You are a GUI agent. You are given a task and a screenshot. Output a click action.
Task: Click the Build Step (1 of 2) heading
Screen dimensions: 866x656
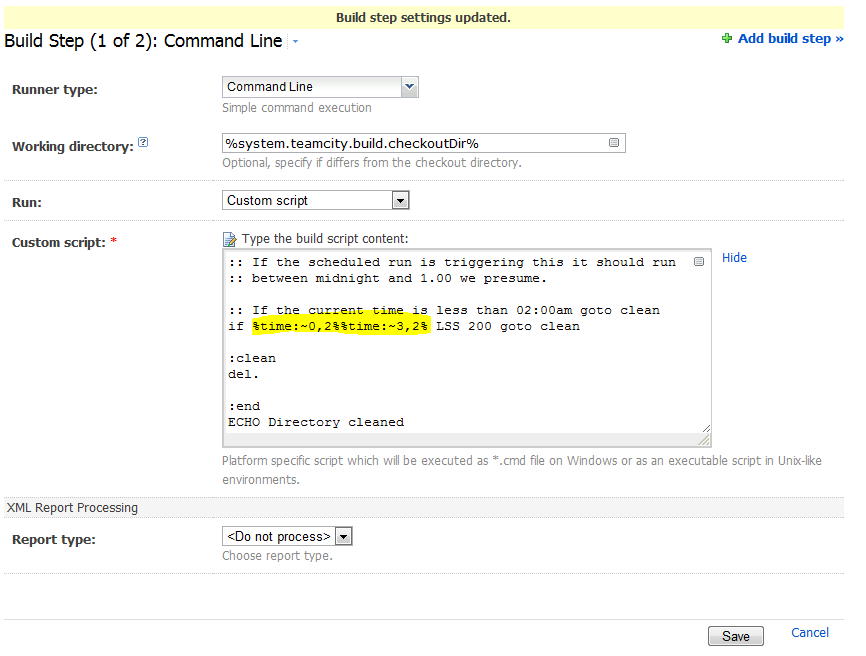tap(143, 41)
